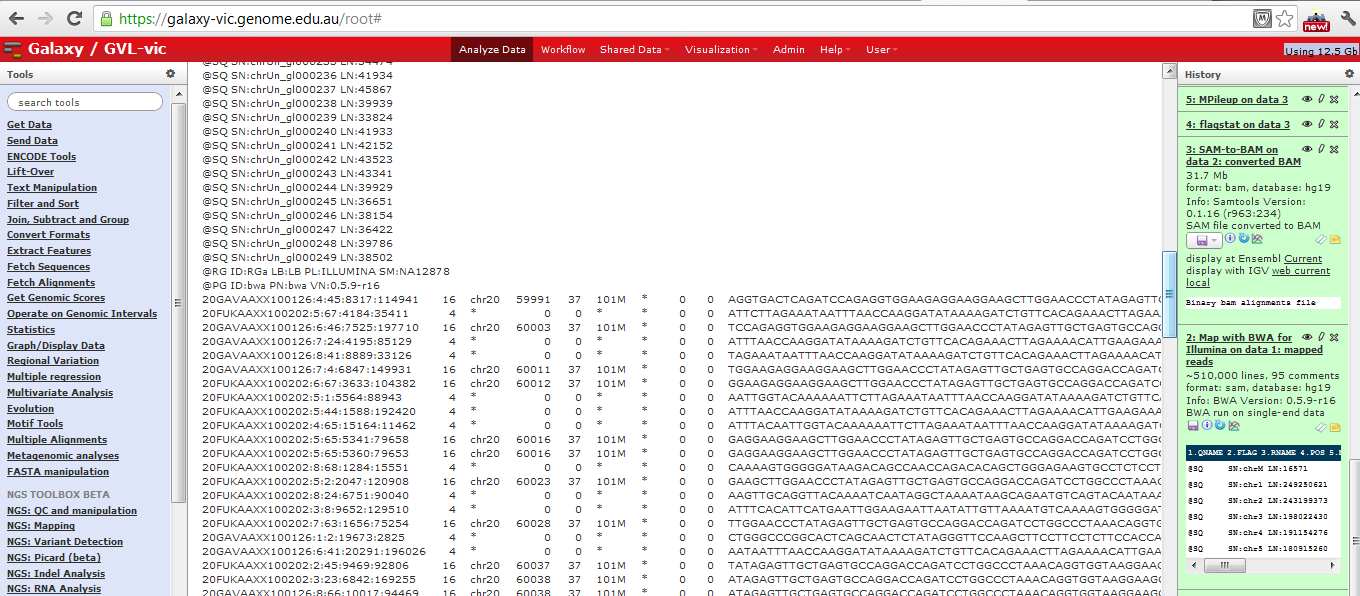Screen dimensions: 1360x596
Task: Open SAM-to-BAM download dropdown button
Action: click(1204, 240)
